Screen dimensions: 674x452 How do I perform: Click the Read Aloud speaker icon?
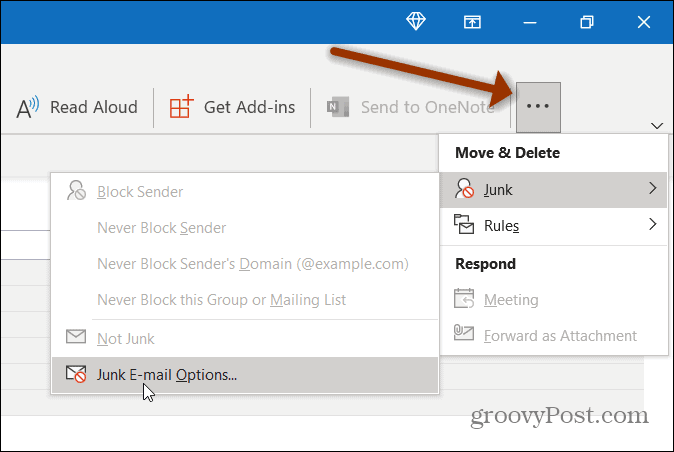28,107
